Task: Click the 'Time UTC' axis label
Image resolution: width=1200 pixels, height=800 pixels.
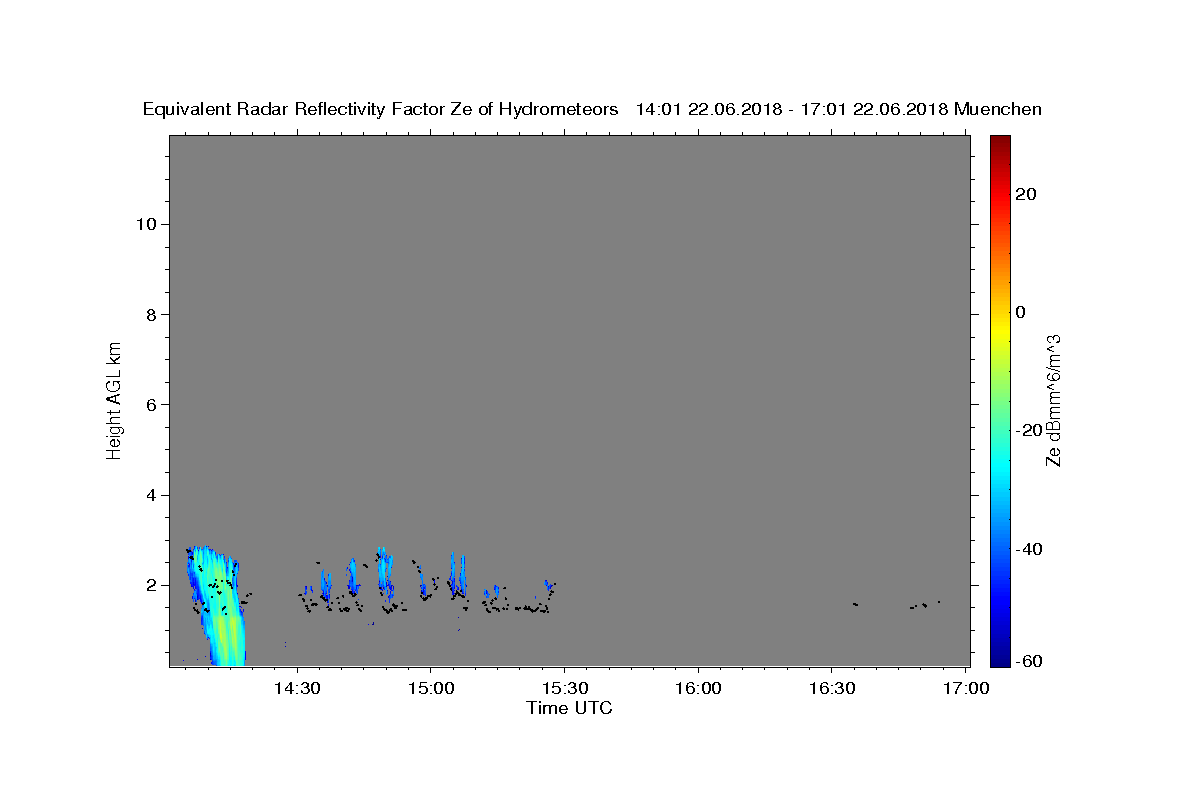Action: click(x=569, y=708)
